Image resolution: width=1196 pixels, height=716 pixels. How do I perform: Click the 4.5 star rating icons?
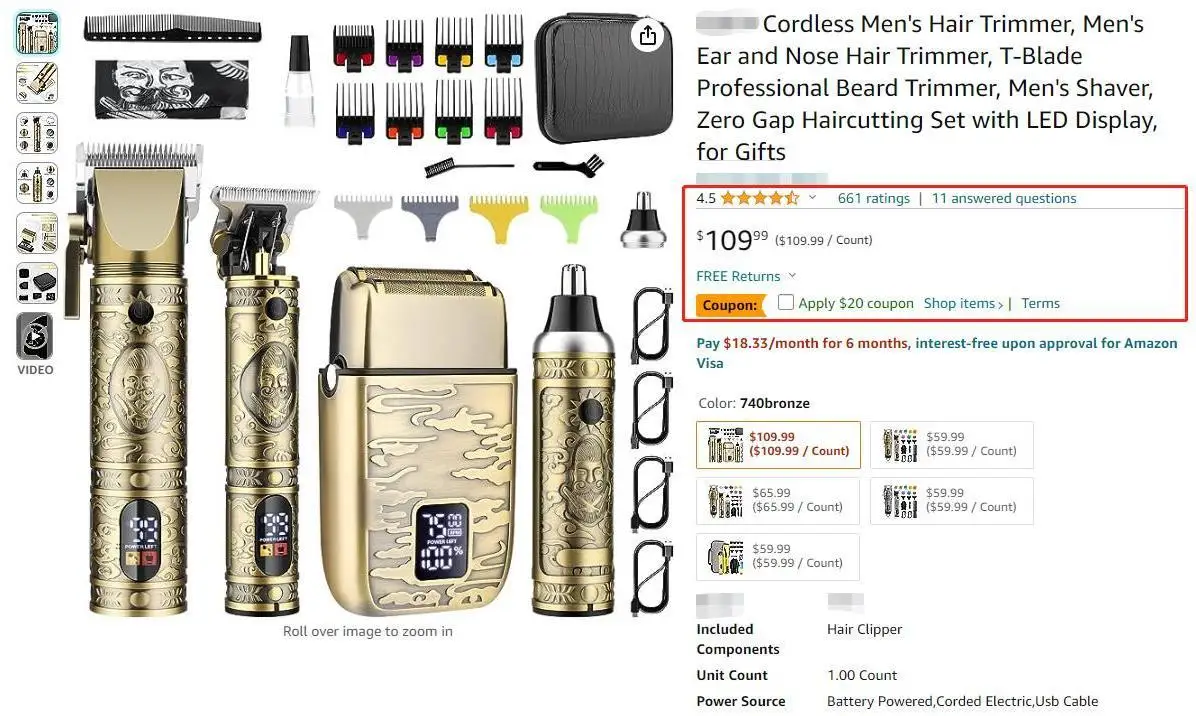[760, 198]
